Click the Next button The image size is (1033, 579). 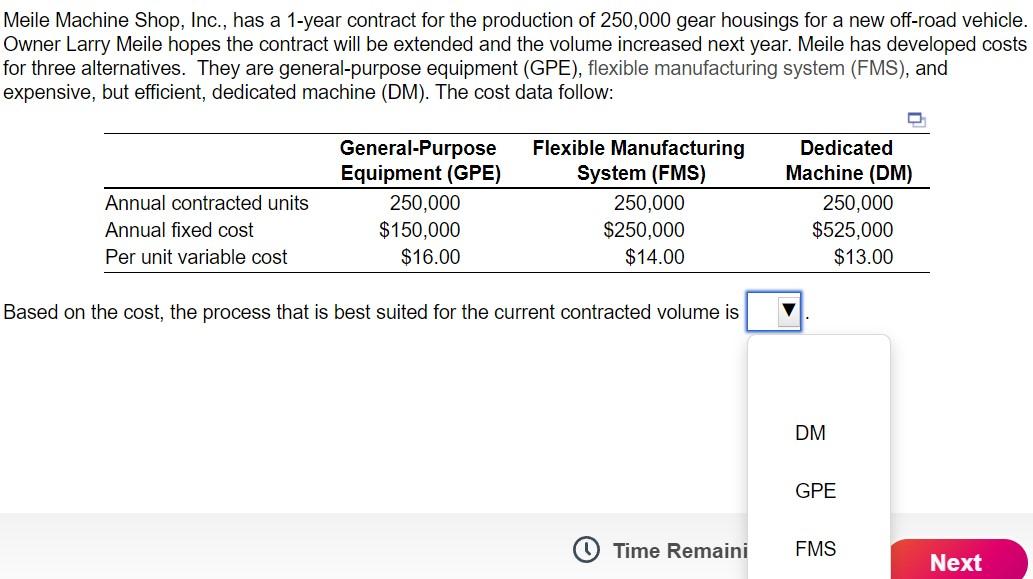coord(956,562)
